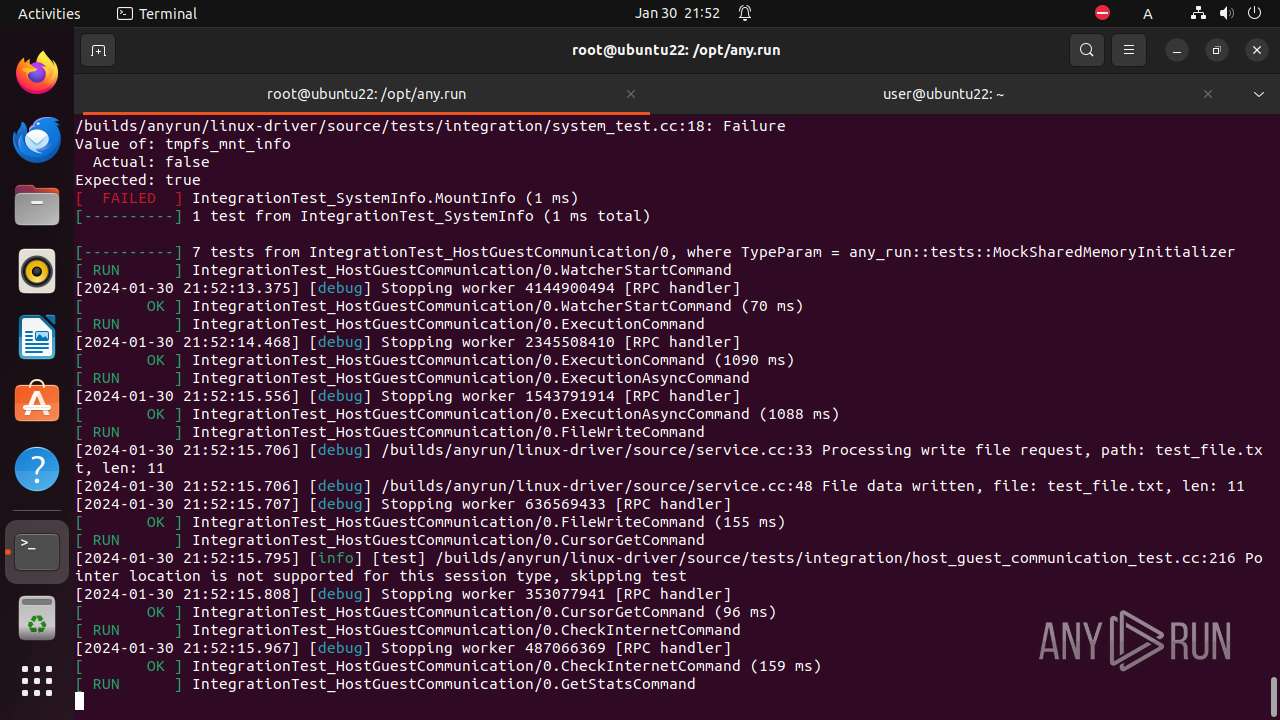Screen dimensions: 1280x720
Task: Click 'File data written' log line
Action: tap(660, 486)
